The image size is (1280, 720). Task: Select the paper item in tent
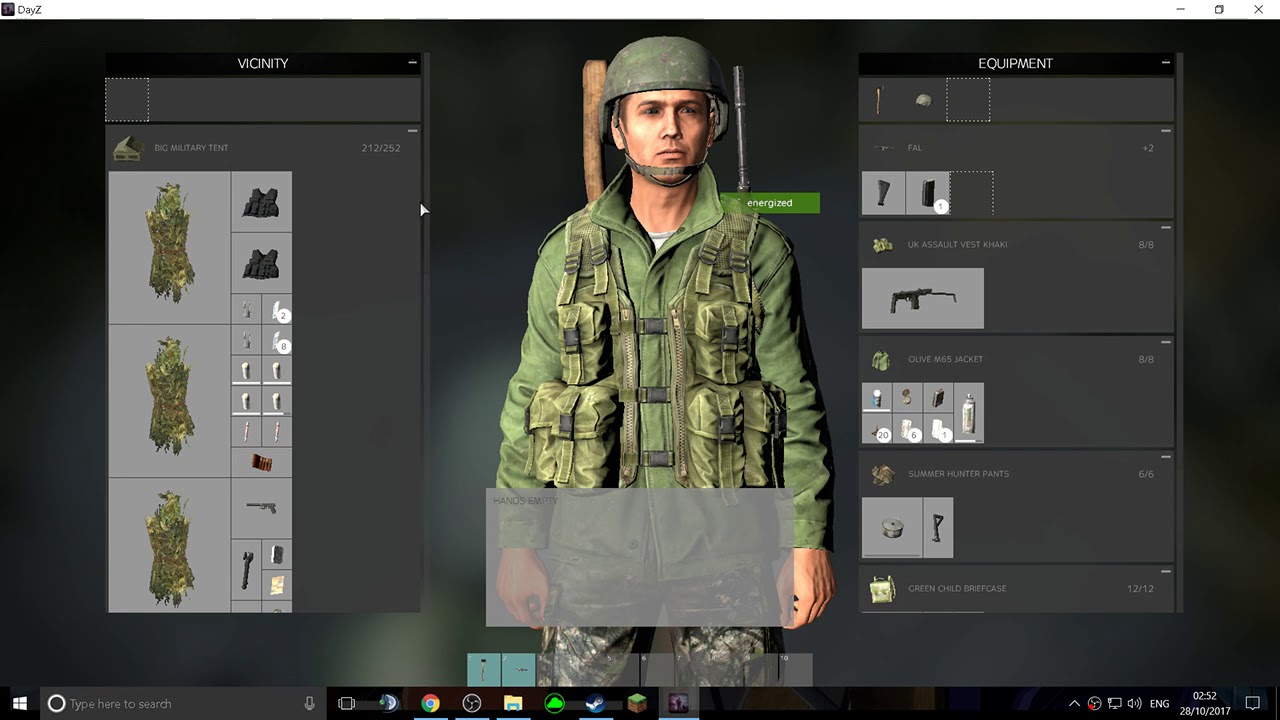click(x=277, y=585)
